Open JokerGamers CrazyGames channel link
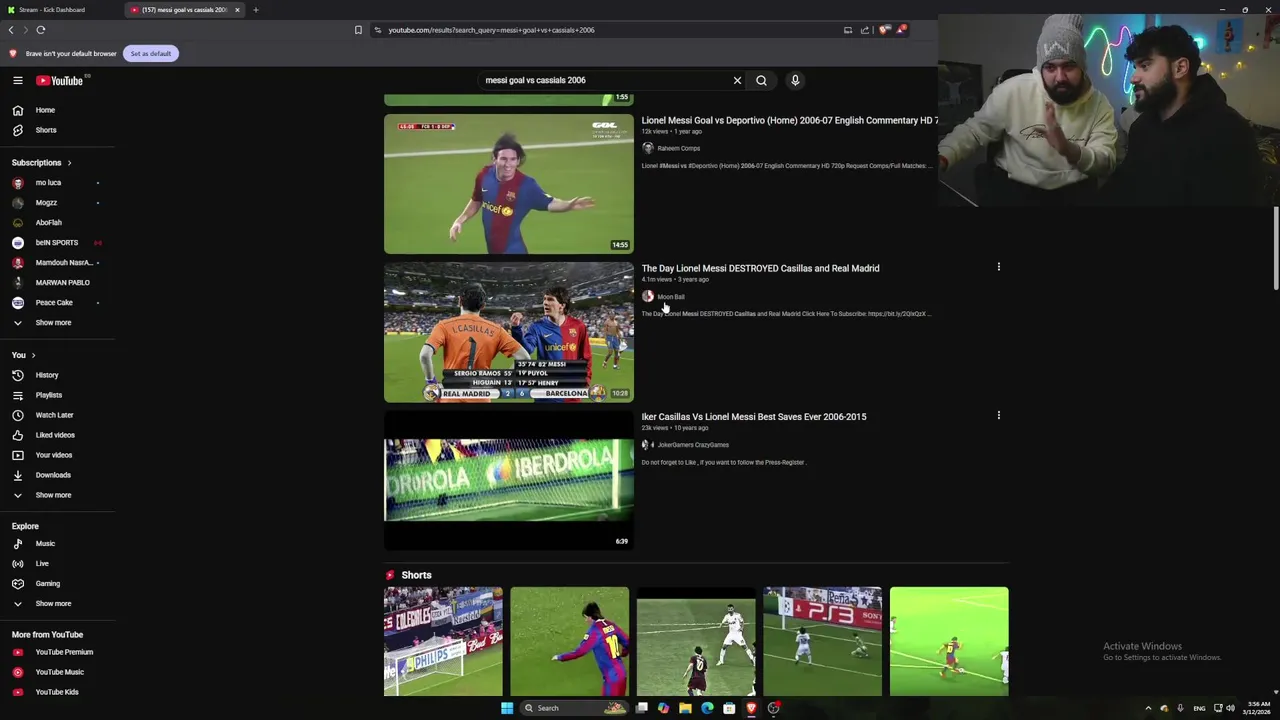1280x720 pixels. [x=693, y=445]
